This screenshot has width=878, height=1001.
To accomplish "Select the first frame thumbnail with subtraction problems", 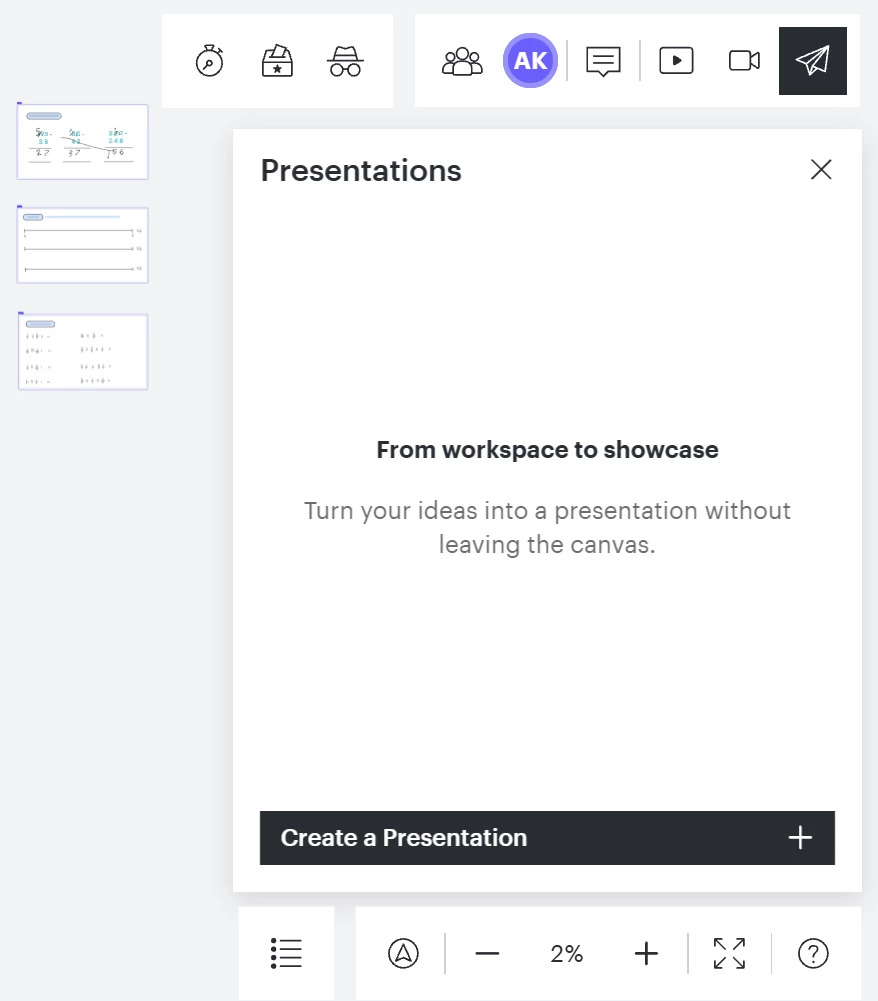I will (82, 142).
